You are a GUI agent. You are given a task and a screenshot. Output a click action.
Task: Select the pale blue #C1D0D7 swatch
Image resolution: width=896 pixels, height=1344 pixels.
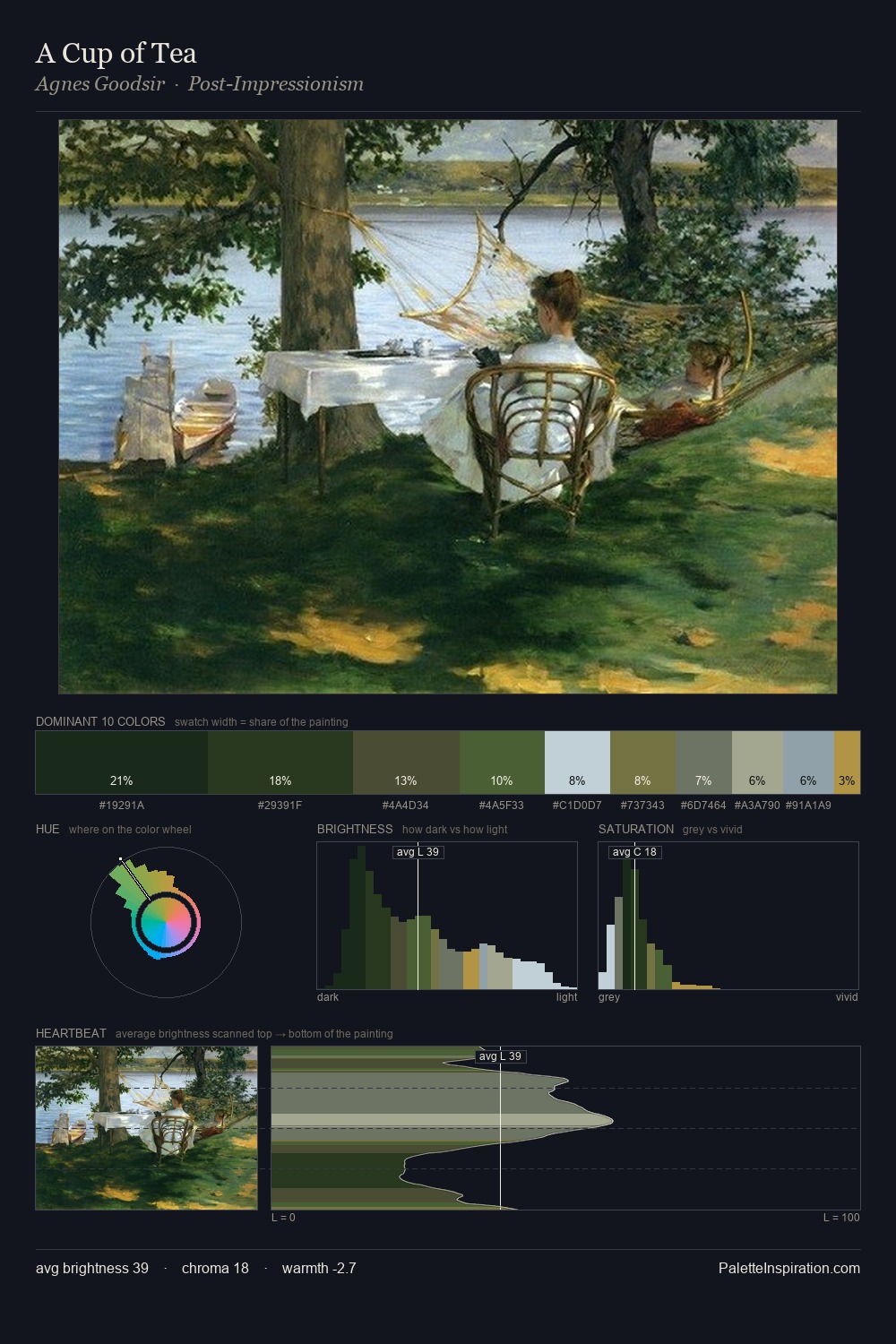click(x=577, y=762)
